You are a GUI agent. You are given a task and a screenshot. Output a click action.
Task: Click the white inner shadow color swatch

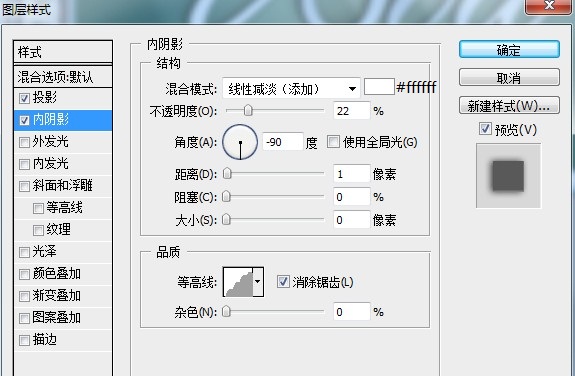(x=379, y=87)
